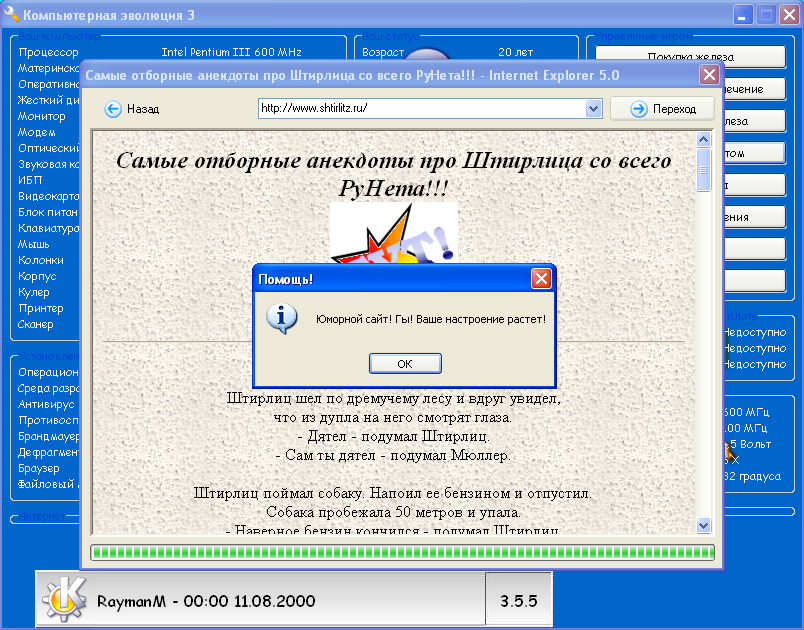Select ИБП in computer list
Image resolution: width=804 pixels, height=630 pixels.
[x=30, y=180]
